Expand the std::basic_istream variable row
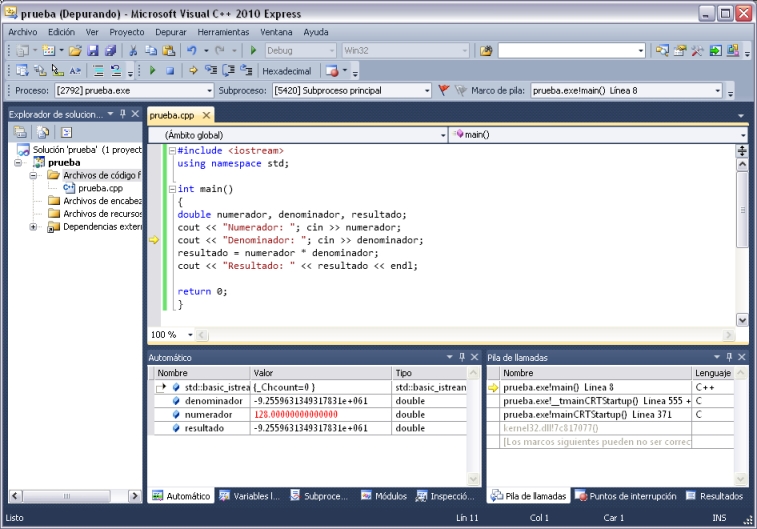Screen dimensions: 757x529 click(x=161, y=387)
